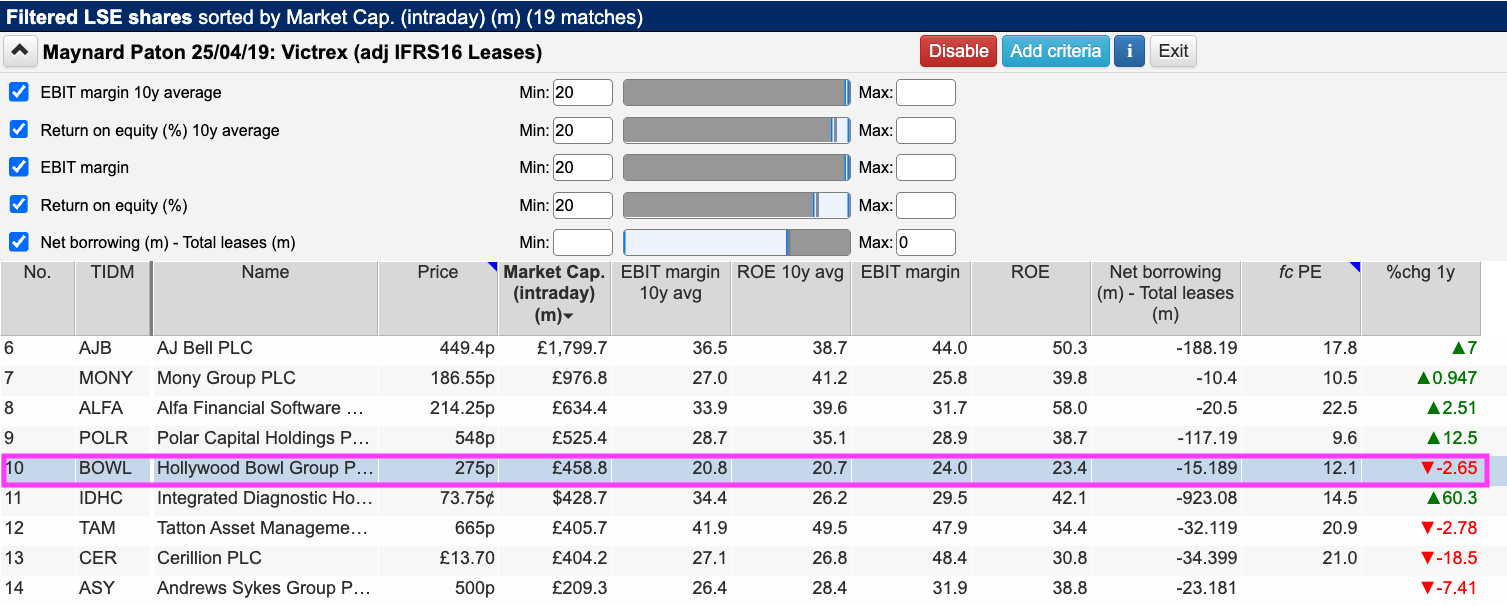Image resolution: width=1507 pixels, height=605 pixels.
Task: Click the Add criteria button
Action: [x=1055, y=51]
